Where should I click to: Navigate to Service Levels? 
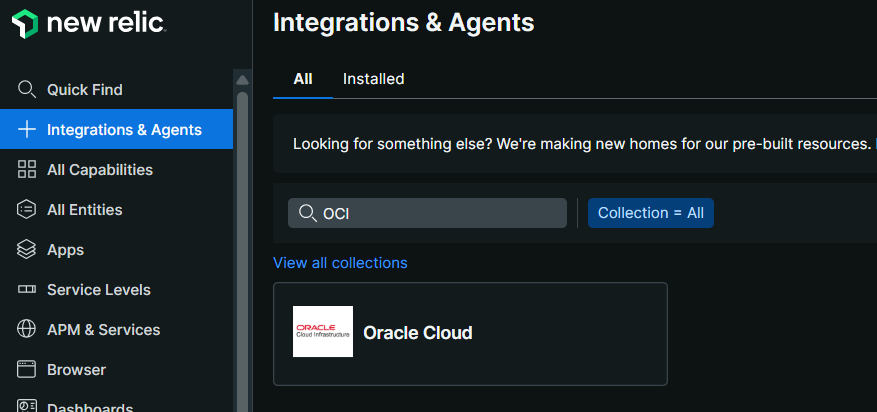(x=116, y=290)
